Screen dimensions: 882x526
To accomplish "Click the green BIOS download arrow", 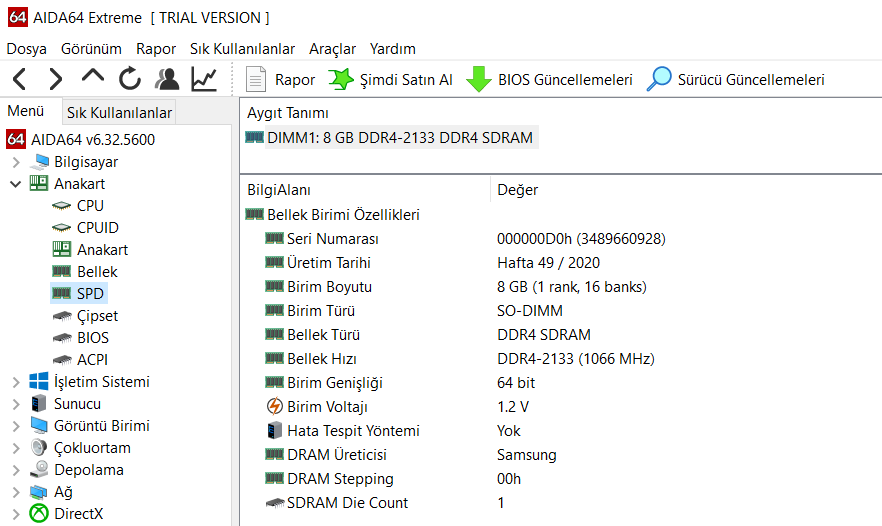I will [479, 79].
